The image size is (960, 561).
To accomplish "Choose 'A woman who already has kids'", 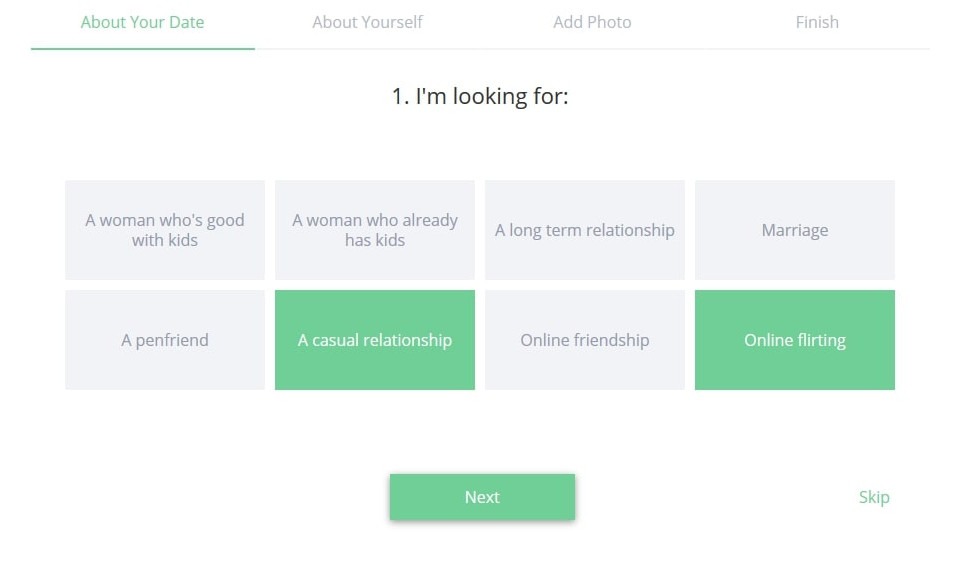I will (375, 230).
